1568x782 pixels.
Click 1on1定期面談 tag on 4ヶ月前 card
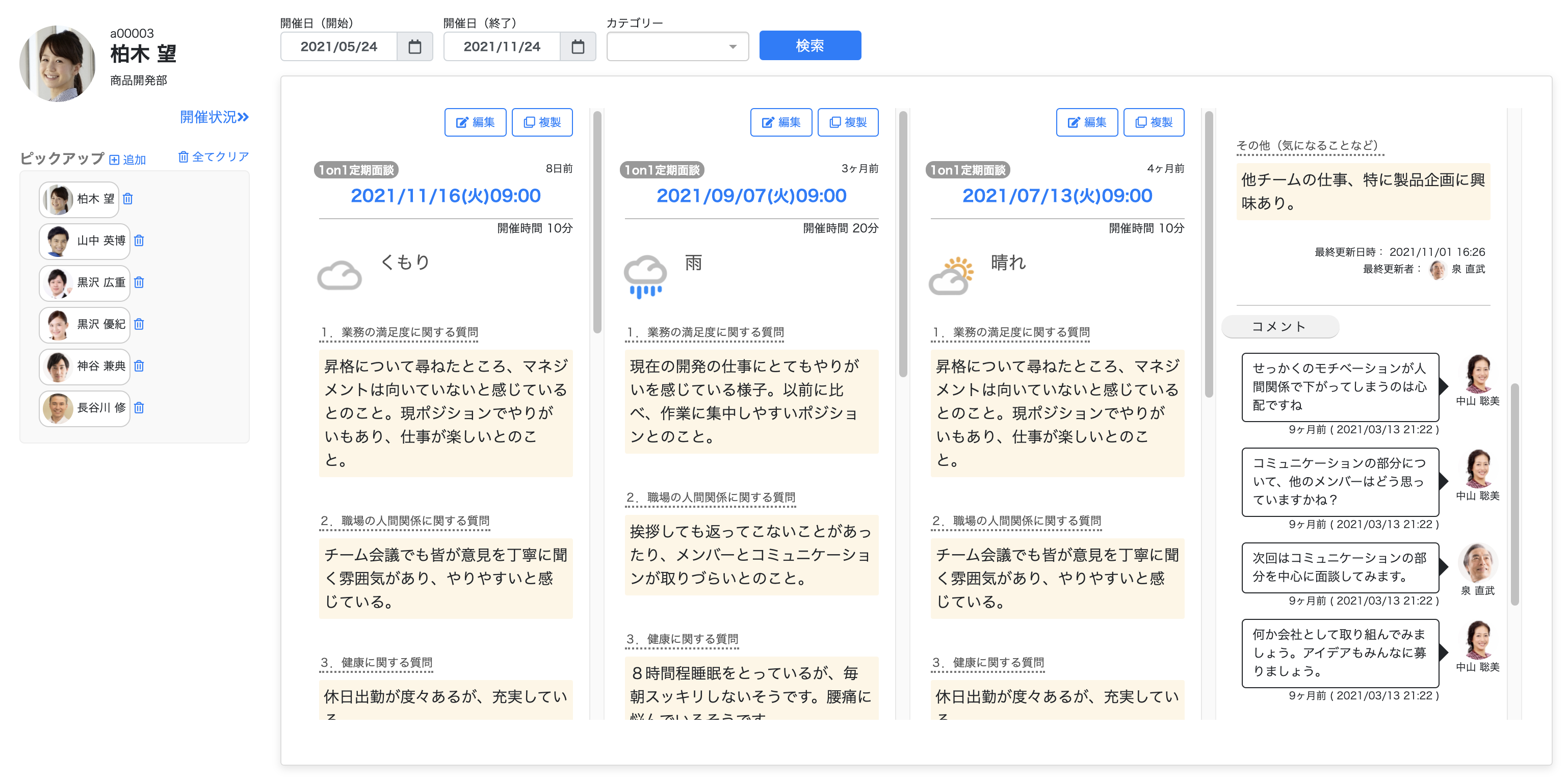click(968, 170)
